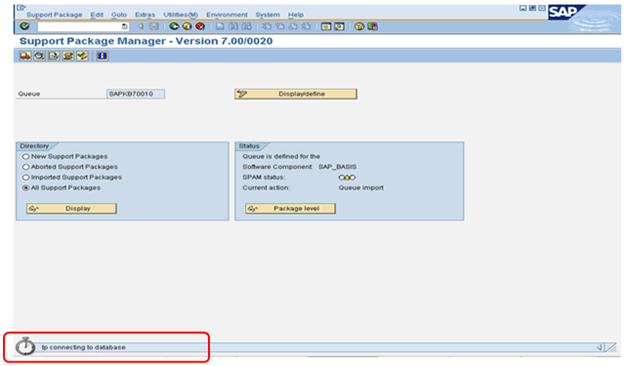Open the Edit menu

pos(97,15)
